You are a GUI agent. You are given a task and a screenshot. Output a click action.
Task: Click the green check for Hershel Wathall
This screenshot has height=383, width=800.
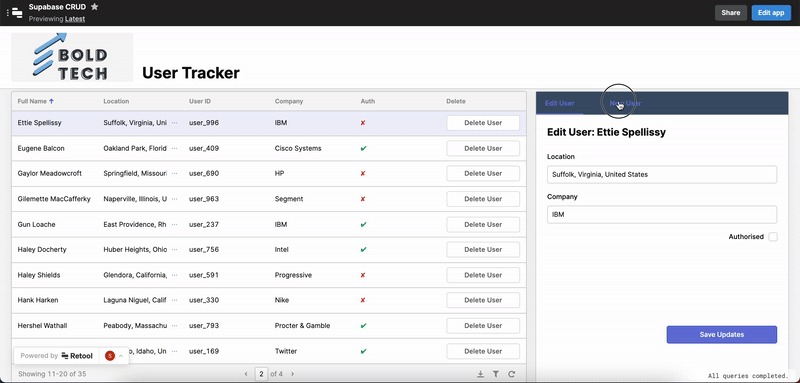(x=363, y=325)
